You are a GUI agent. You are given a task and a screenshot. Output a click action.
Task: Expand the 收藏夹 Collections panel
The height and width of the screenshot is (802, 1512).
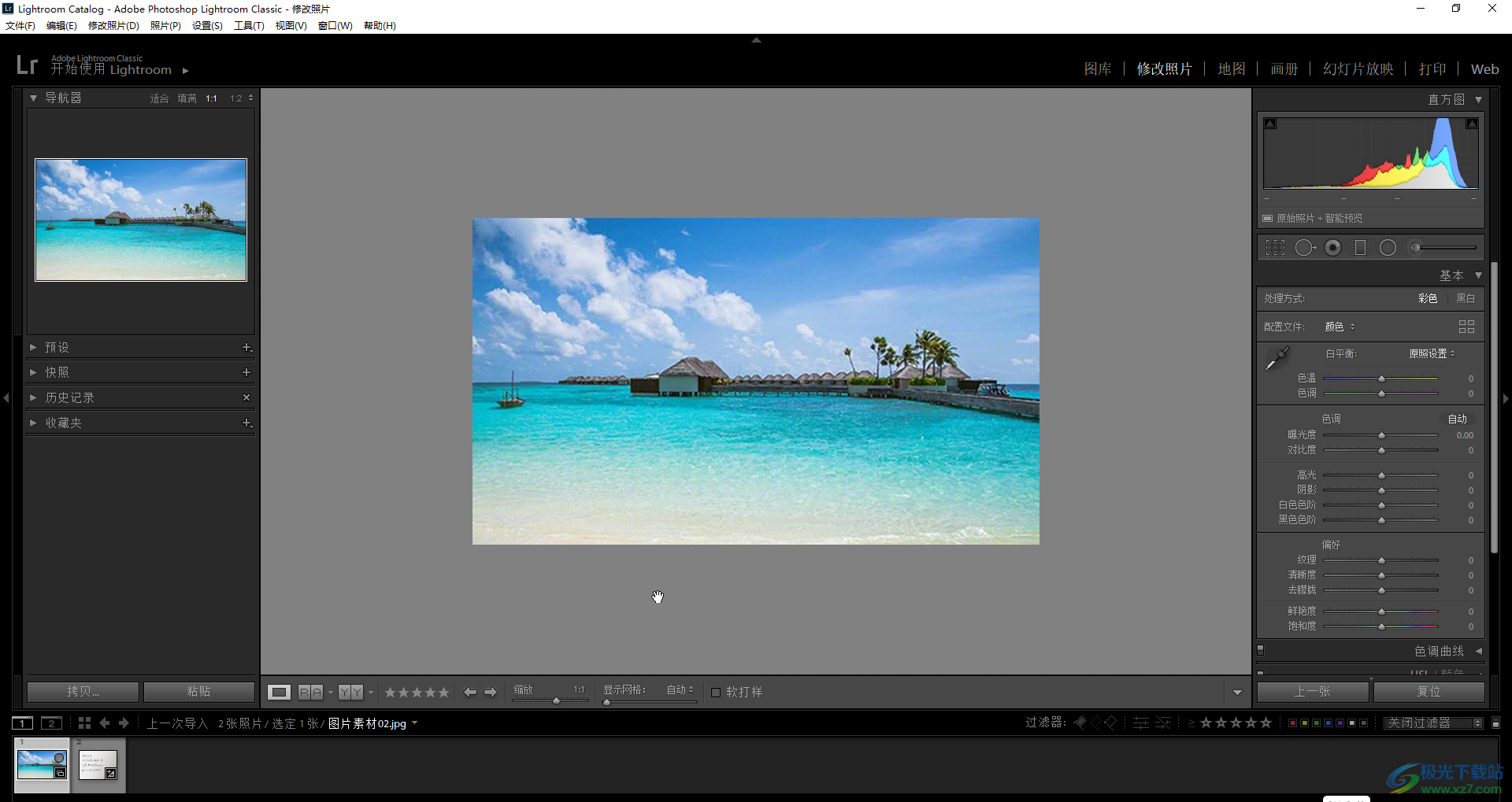(x=33, y=423)
